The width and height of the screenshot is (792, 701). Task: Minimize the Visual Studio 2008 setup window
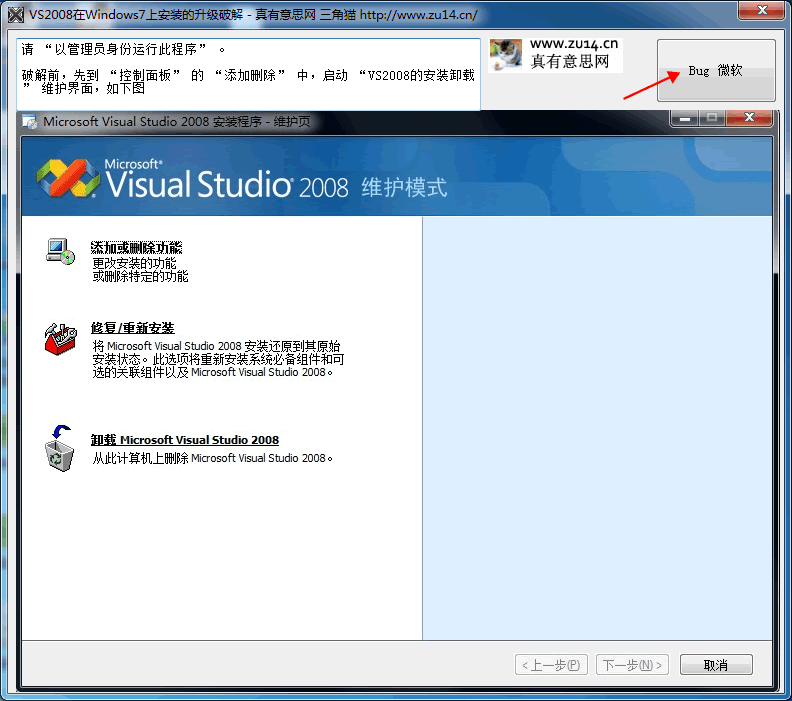pos(685,118)
